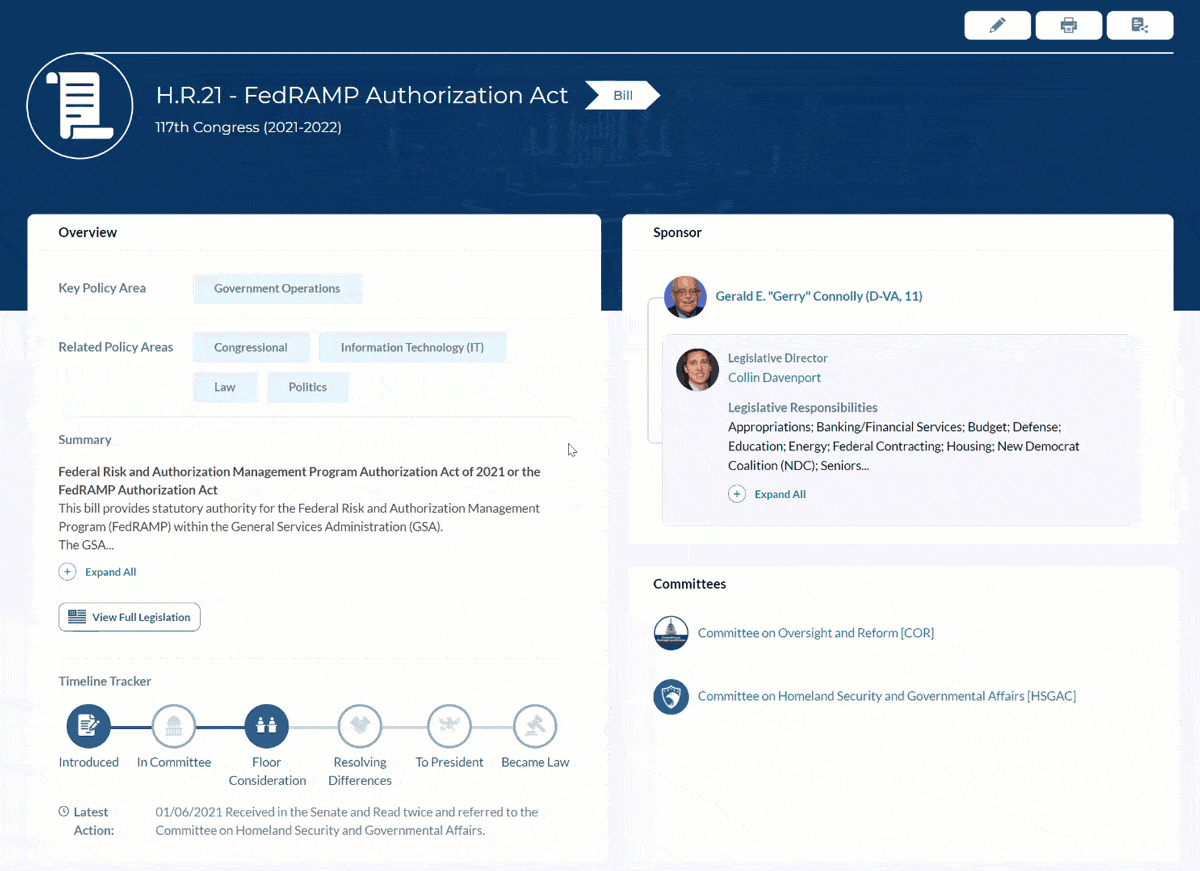Screen dimensions: 1200x871
Task: Click the Sponsor panel heading
Action: [x=677, y=232]
